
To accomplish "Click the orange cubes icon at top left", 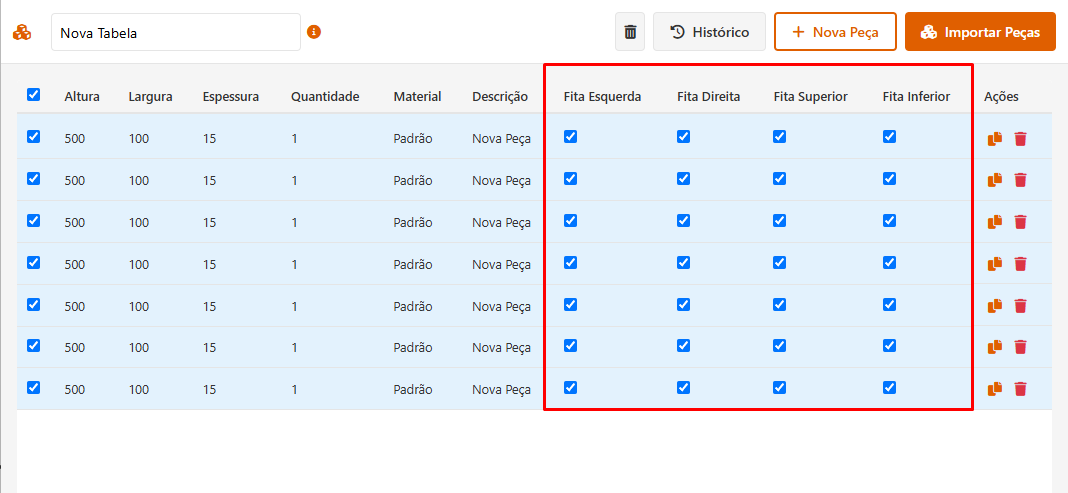I will pos(22,32).
